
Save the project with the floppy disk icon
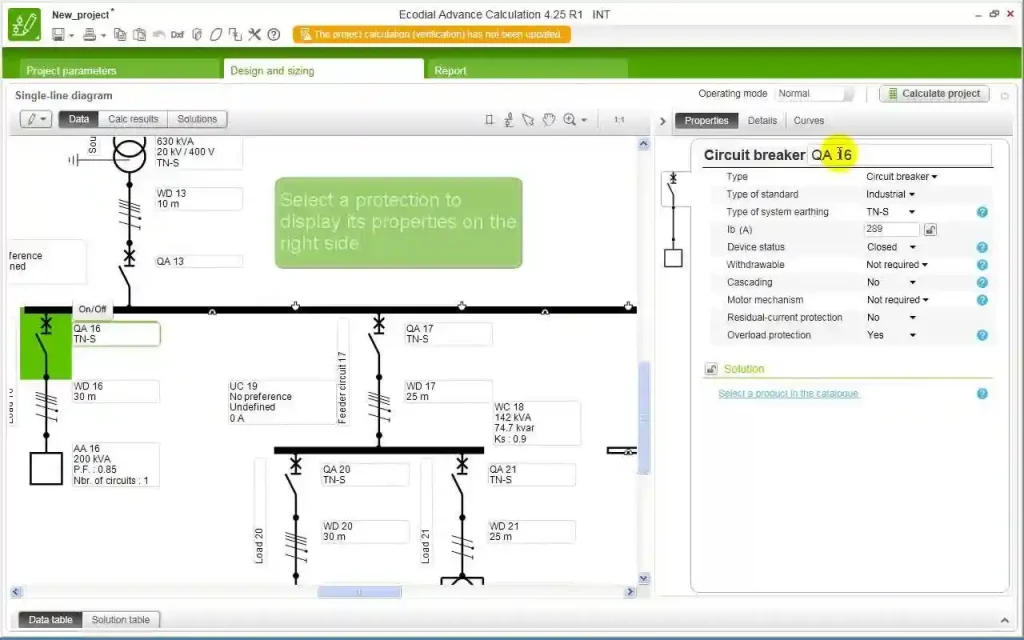tap(58, 35)
